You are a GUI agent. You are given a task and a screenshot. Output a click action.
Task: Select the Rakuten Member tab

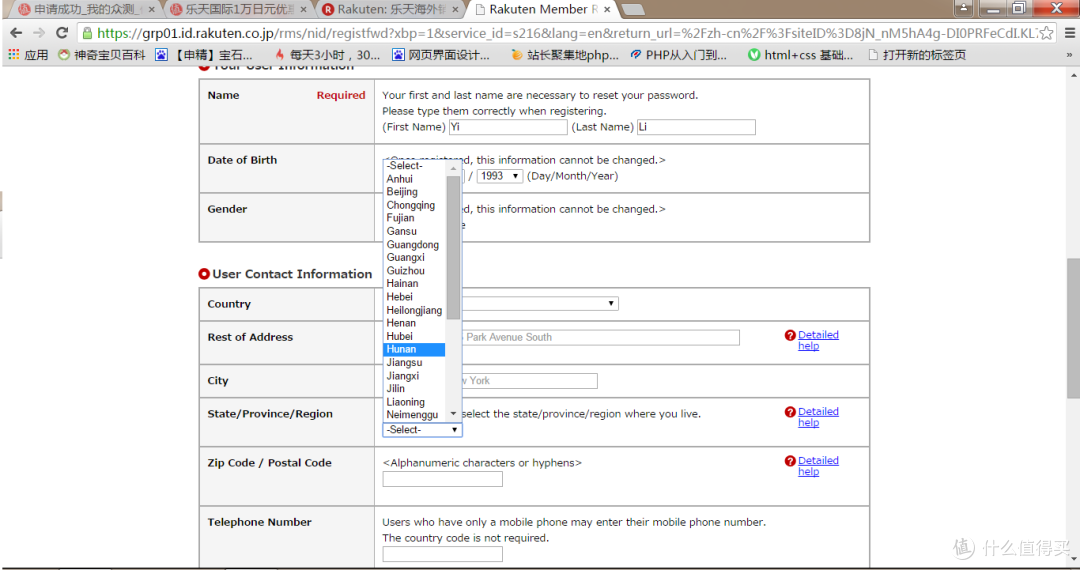[541, 10]
